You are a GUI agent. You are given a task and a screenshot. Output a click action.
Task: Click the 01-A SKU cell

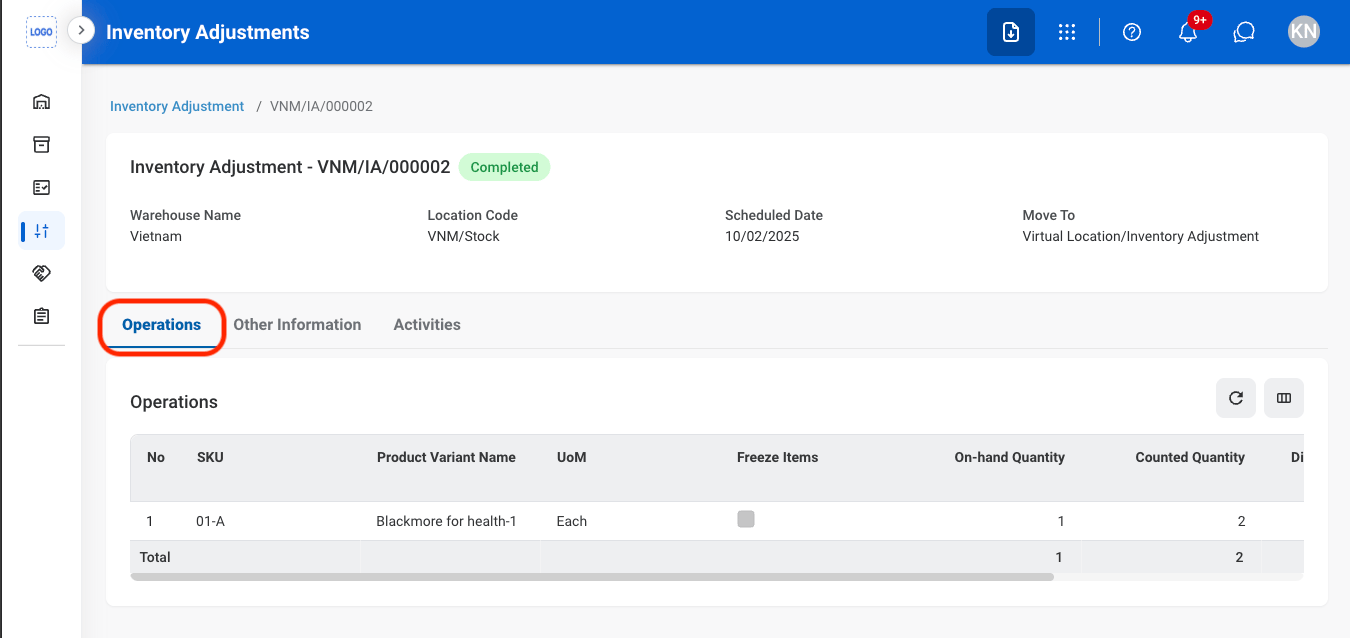[210, 521]
